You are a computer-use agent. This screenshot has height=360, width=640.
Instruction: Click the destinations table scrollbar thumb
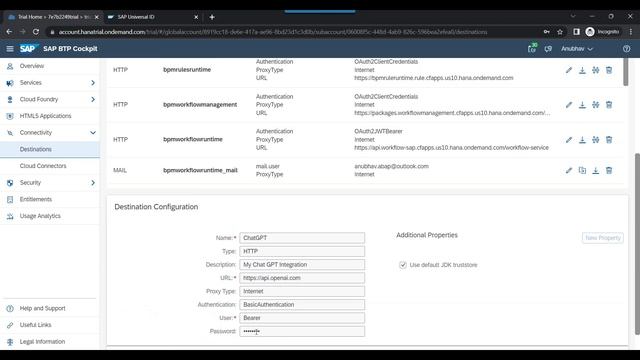626,72
